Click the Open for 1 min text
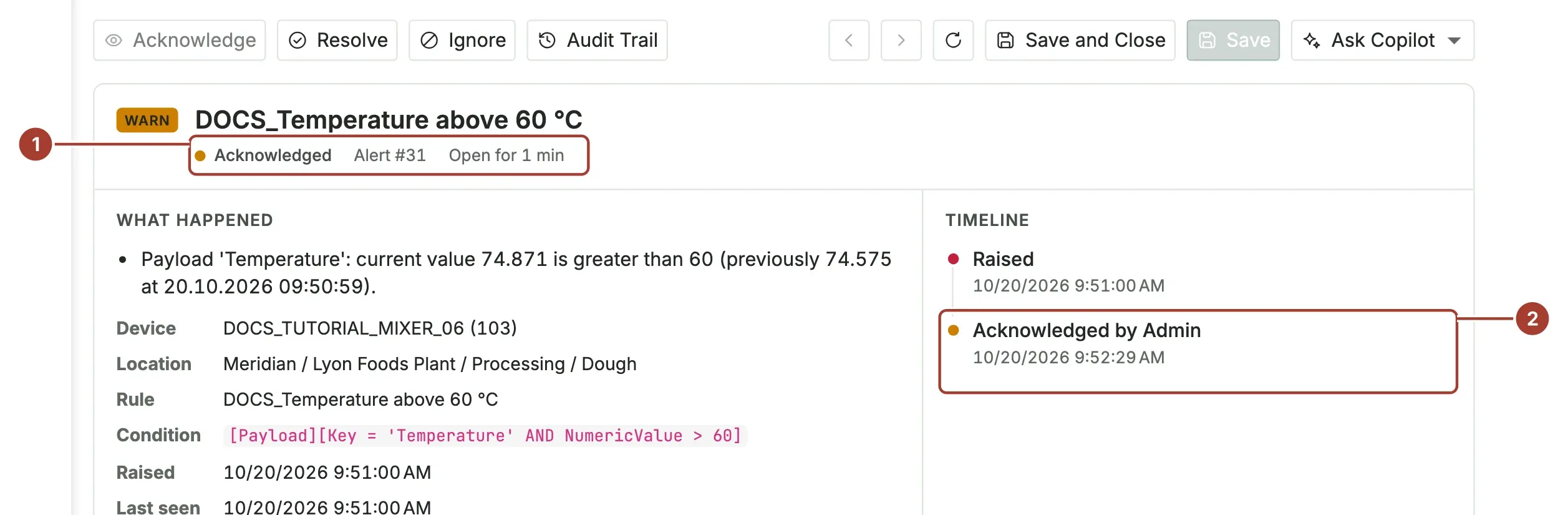The width and height of the screenshot is (1568, 515). [506, 155]
